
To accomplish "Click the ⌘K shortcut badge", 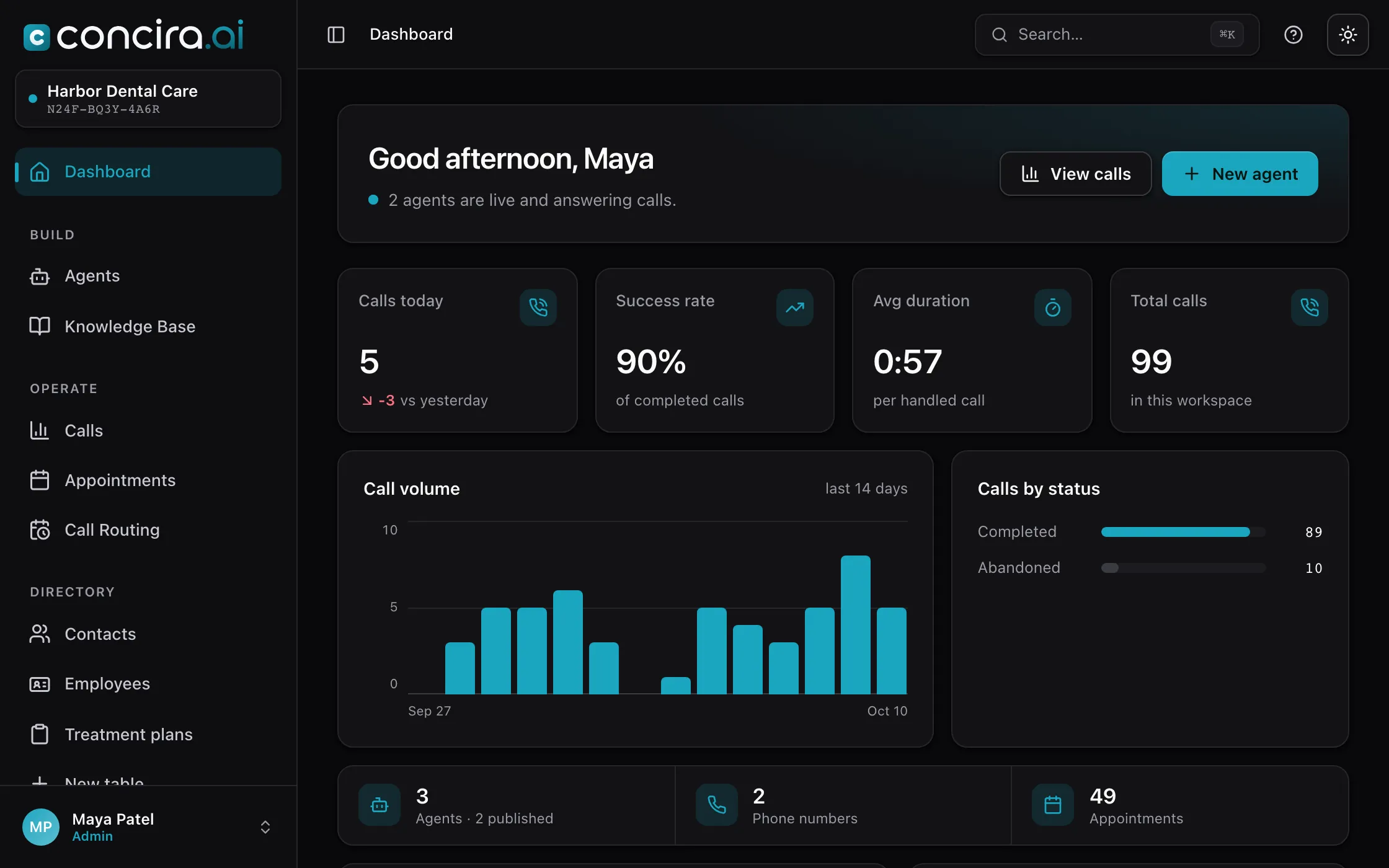I will click(1227, 35).
